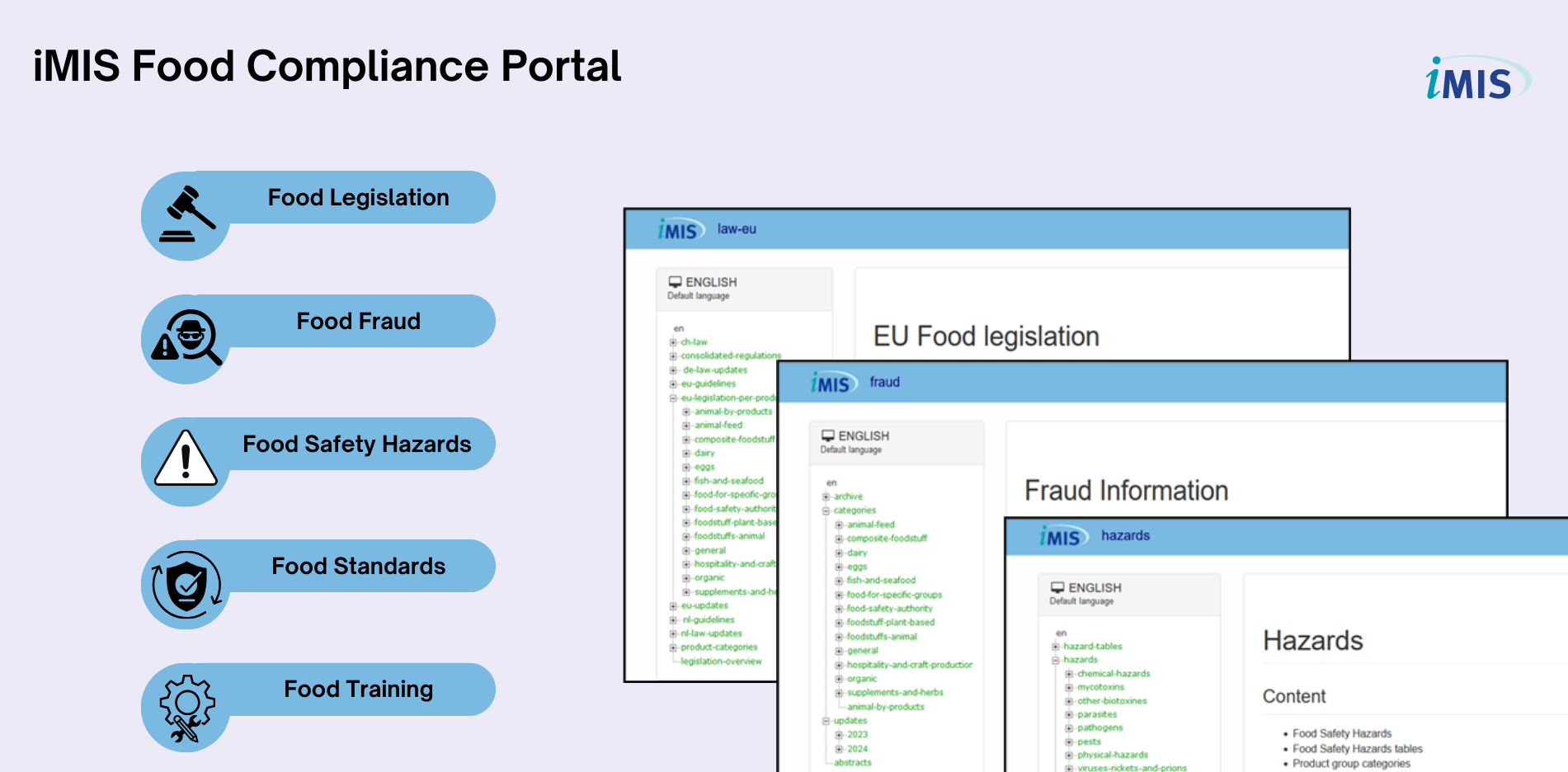Viewport: 1568px width, 772px height.
Task: Open the Food Fraud pill button
Action: tap(358, 321)
